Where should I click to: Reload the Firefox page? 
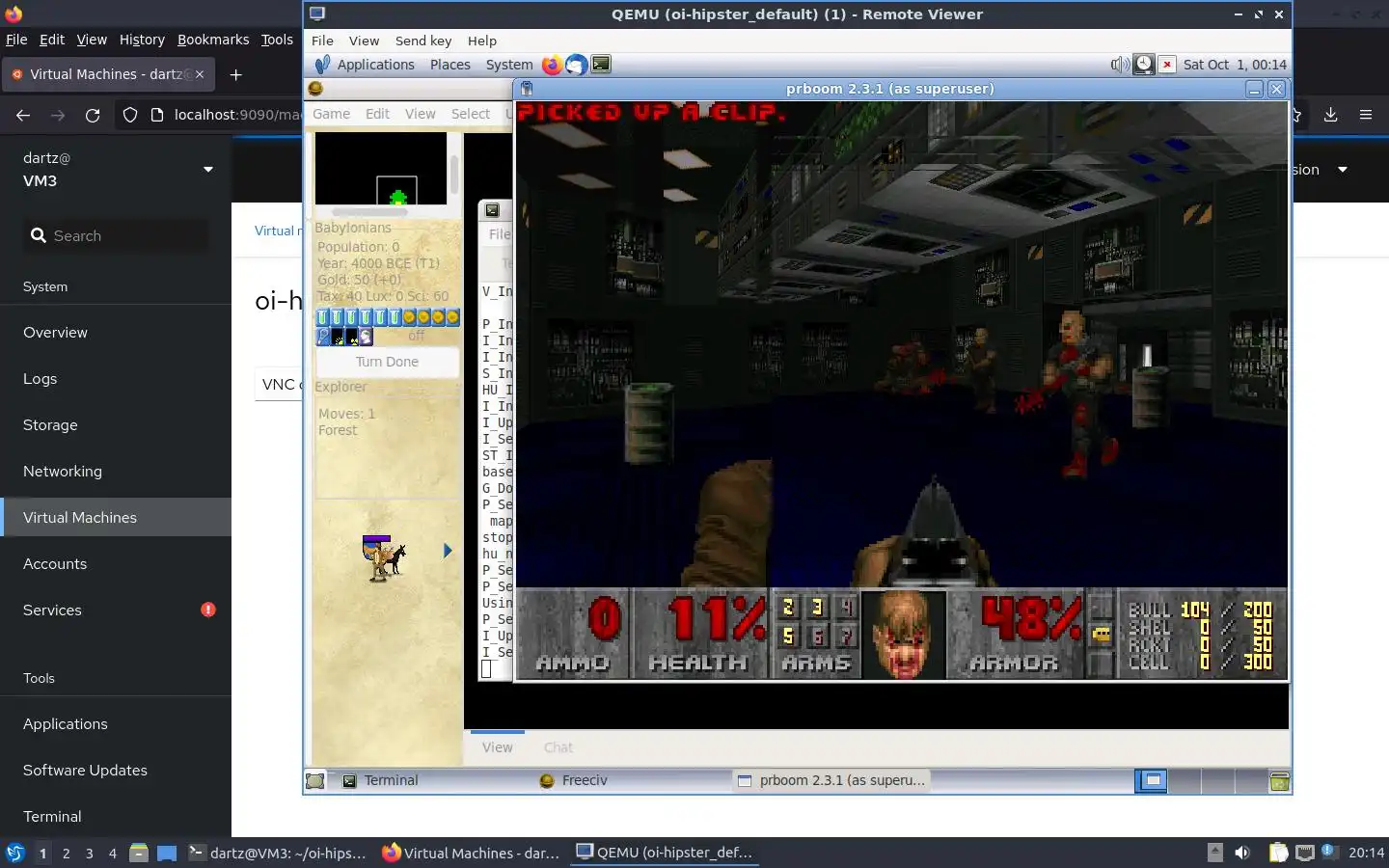coord(93,115)
